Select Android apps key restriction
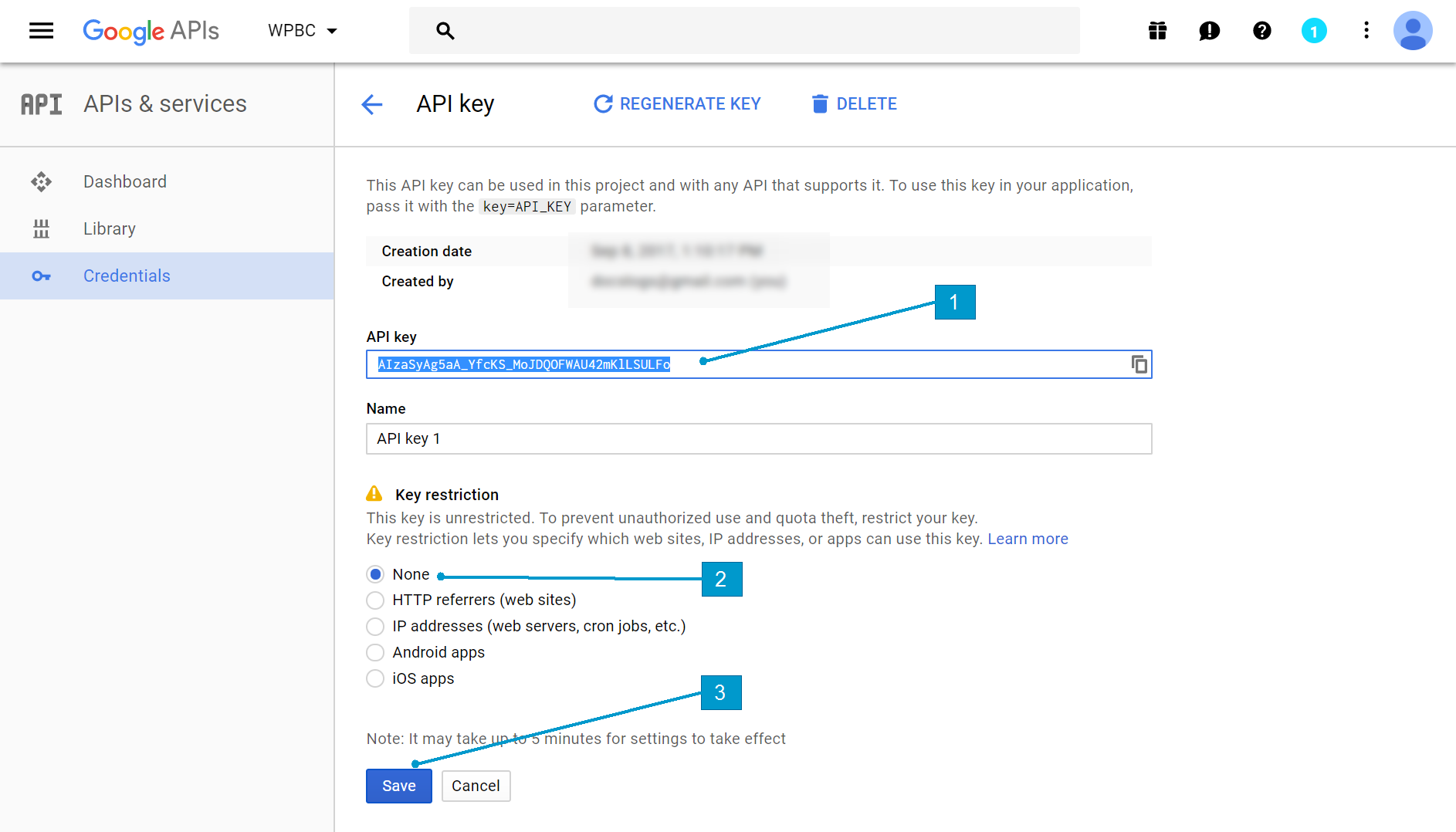The height and width of the screenshot is (832, 1456). tap(375, 652)
